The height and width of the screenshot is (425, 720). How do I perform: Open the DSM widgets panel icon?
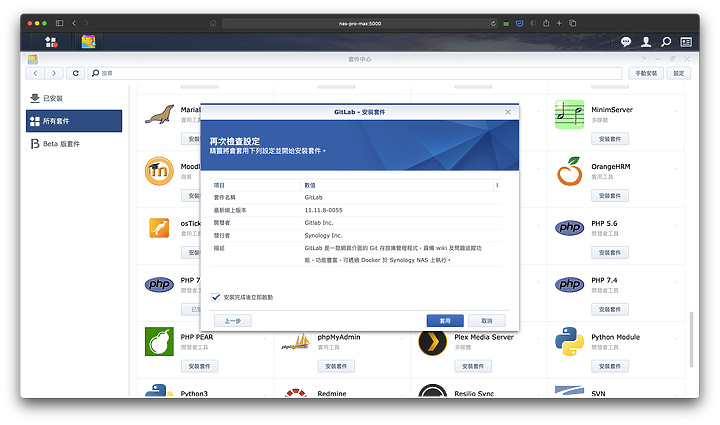686,42
